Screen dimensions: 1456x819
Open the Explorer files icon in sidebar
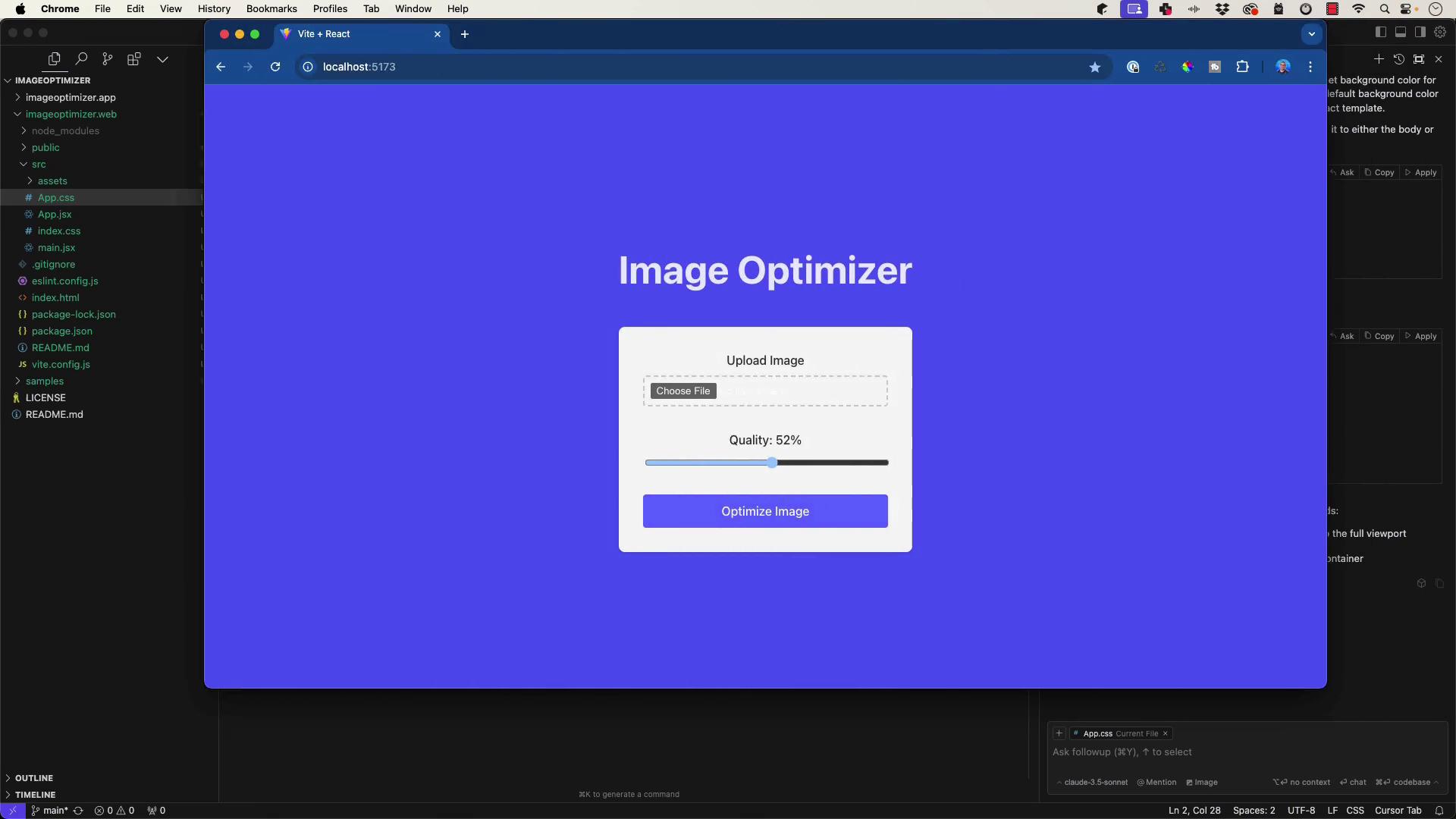pos(54,59)
